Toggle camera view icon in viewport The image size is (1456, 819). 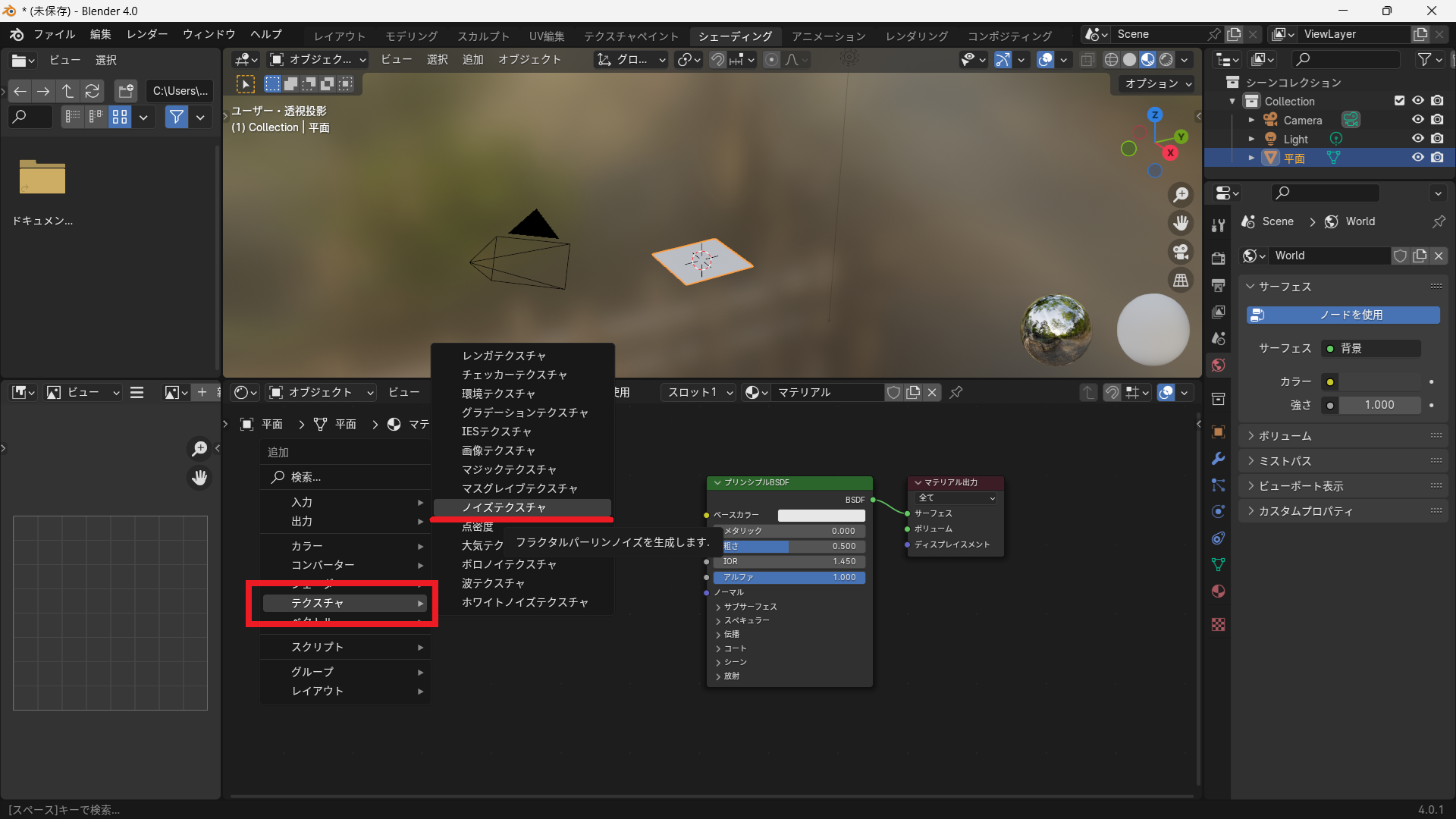click(1181, 252)
